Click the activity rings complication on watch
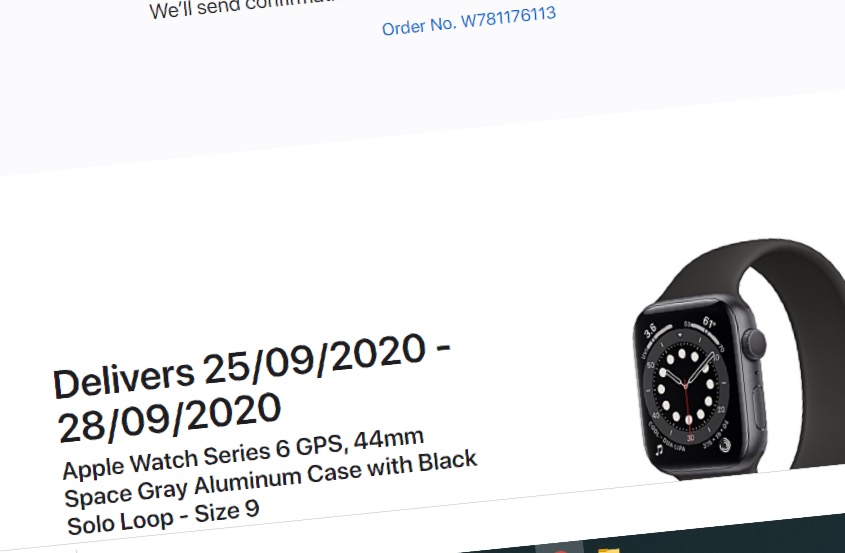 pos(725,444)
